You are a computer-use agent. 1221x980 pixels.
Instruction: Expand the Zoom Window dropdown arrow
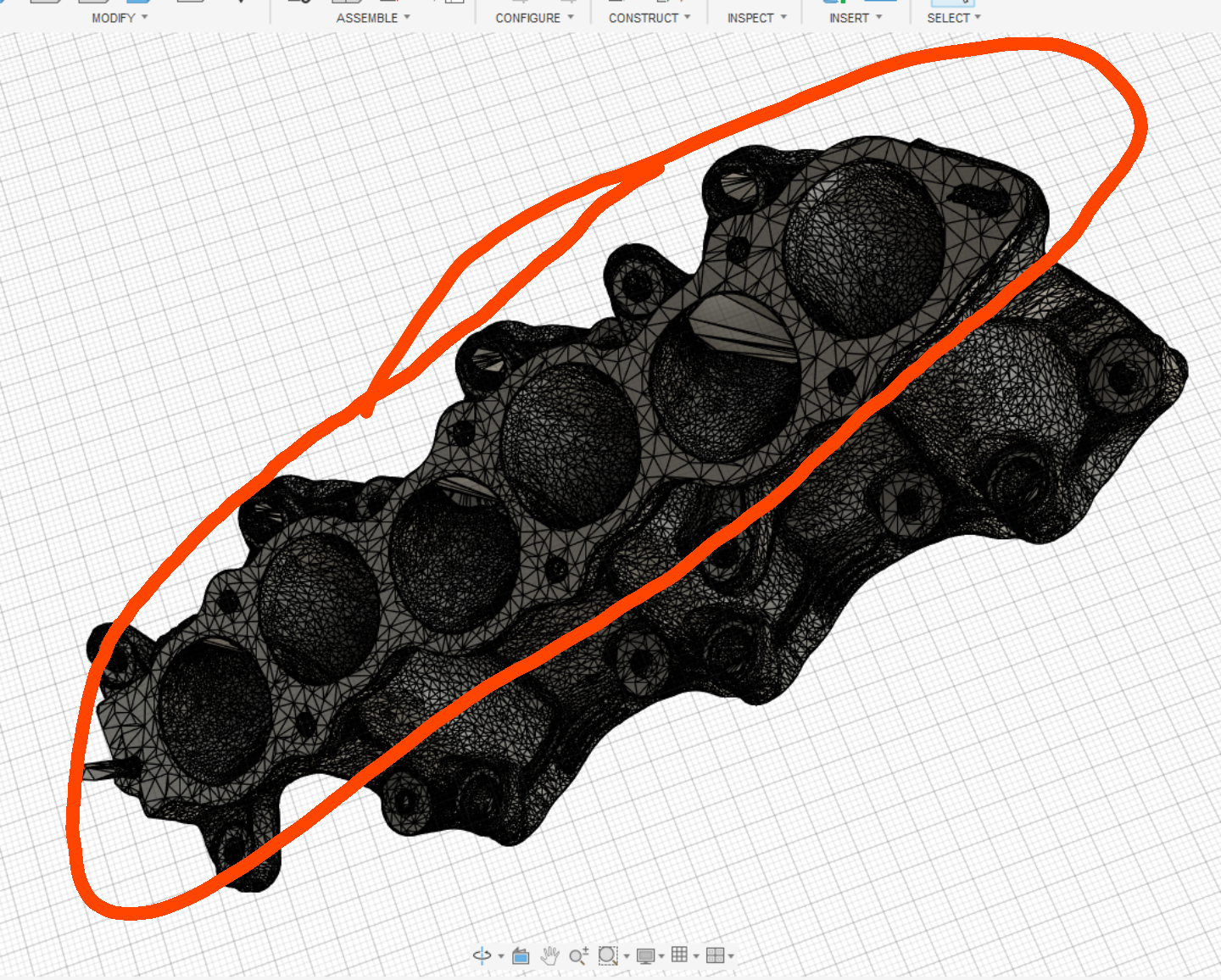point(627,957)
